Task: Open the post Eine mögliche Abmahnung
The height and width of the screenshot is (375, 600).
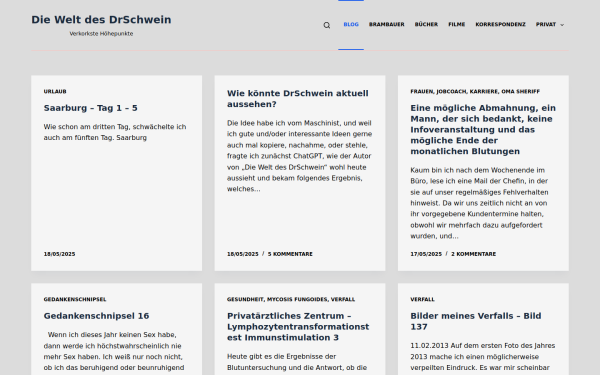Action: click(x=483, y=129)
